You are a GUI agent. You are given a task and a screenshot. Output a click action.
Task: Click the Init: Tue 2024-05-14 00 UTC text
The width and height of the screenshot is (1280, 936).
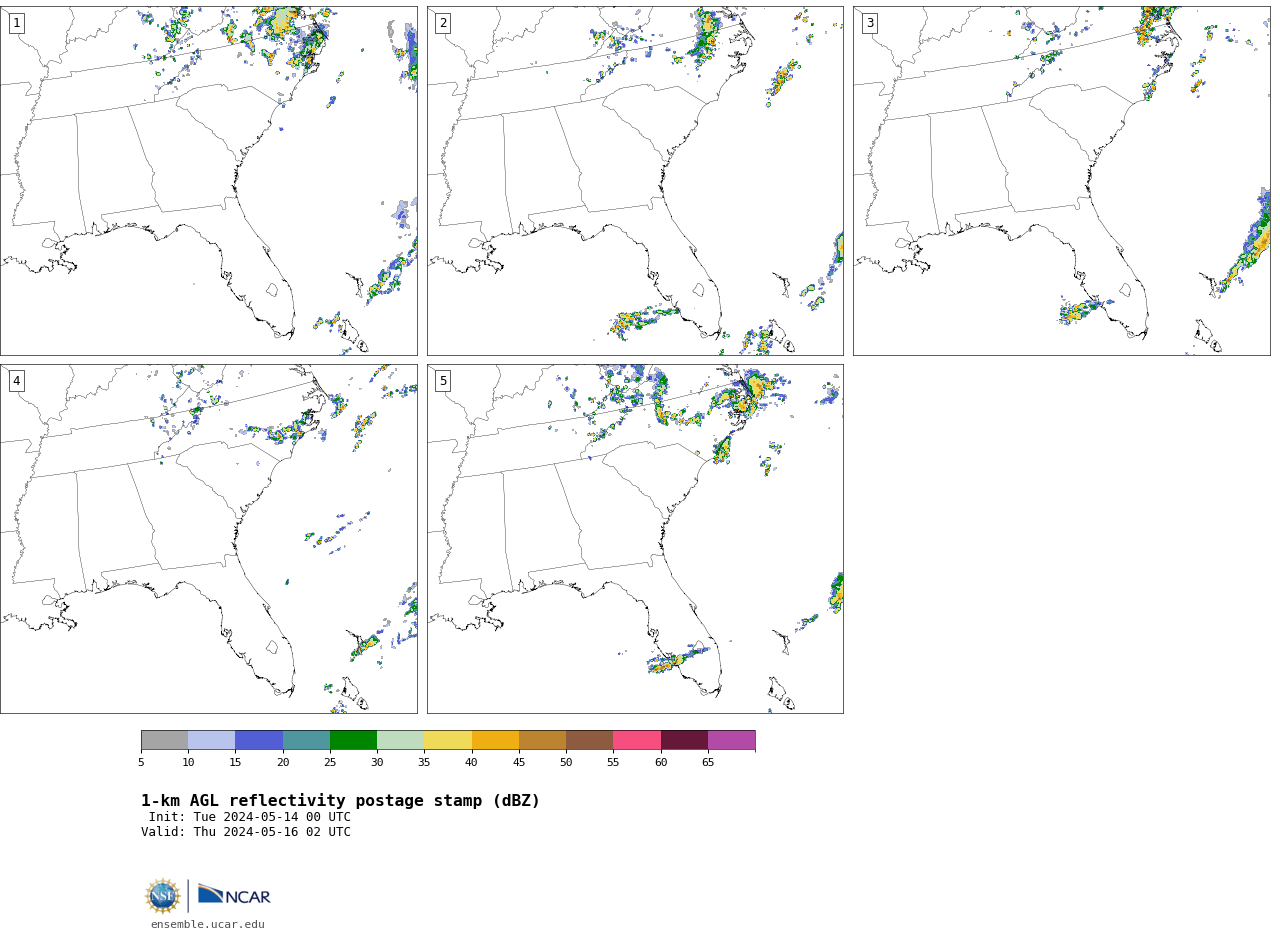[x=250, y=817]
